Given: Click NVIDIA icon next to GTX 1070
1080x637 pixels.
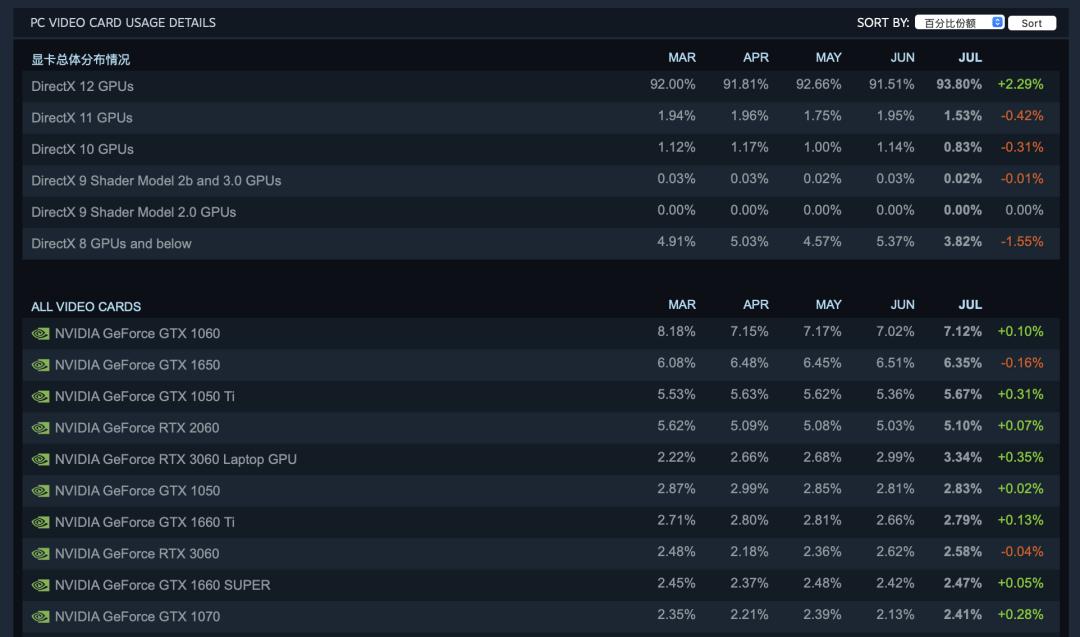Looking at the screenshot, I should pyautogui.click(x=40, y=617).
